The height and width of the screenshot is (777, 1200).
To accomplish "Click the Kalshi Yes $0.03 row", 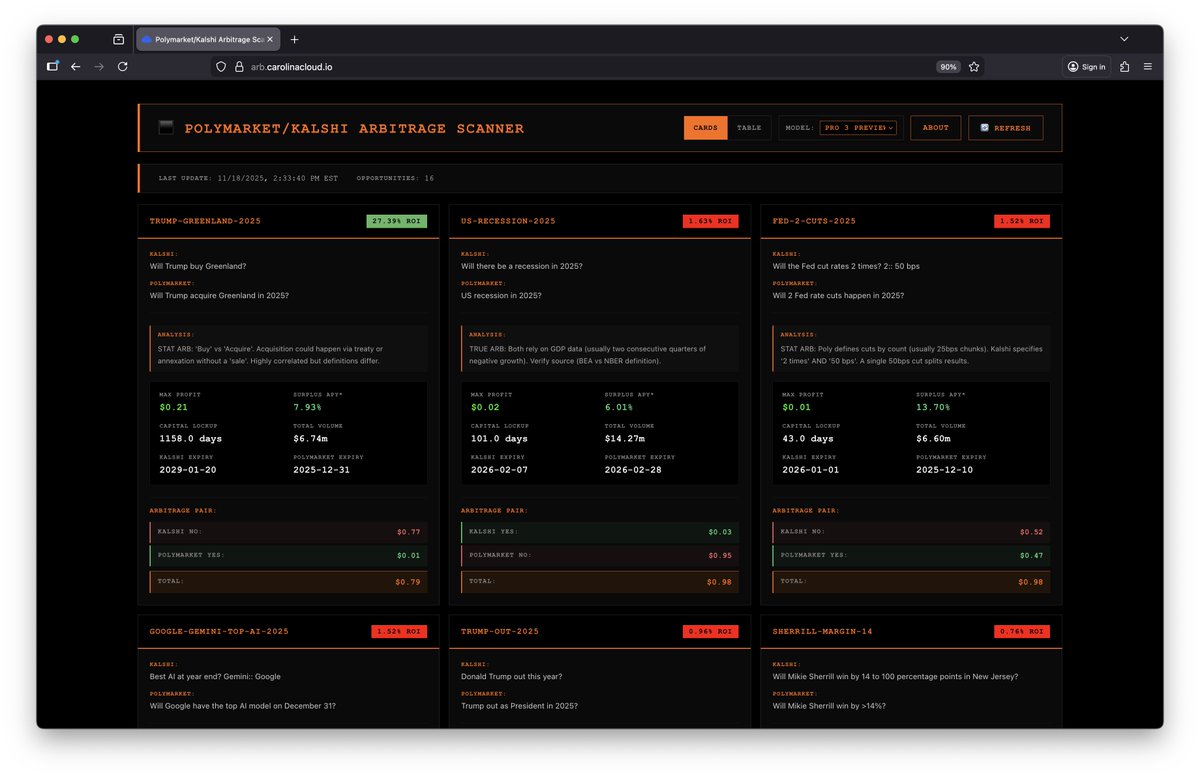I will pyautogui.click(x=600, y=532).
